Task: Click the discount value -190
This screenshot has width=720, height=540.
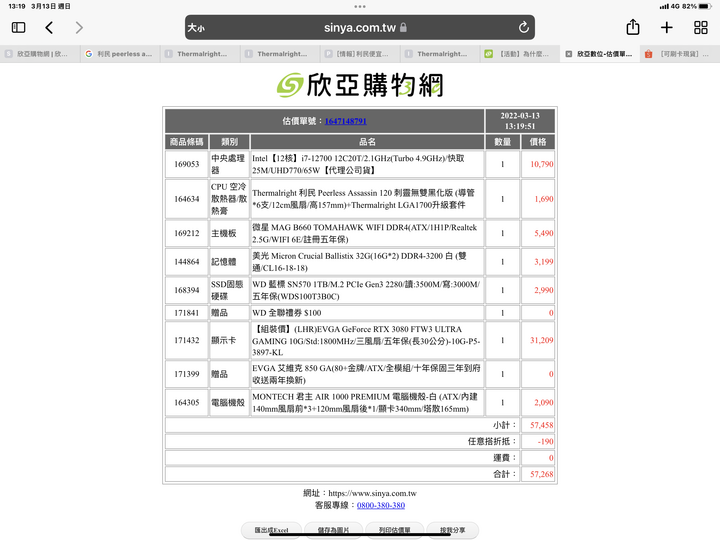Action: click(546, 442)
